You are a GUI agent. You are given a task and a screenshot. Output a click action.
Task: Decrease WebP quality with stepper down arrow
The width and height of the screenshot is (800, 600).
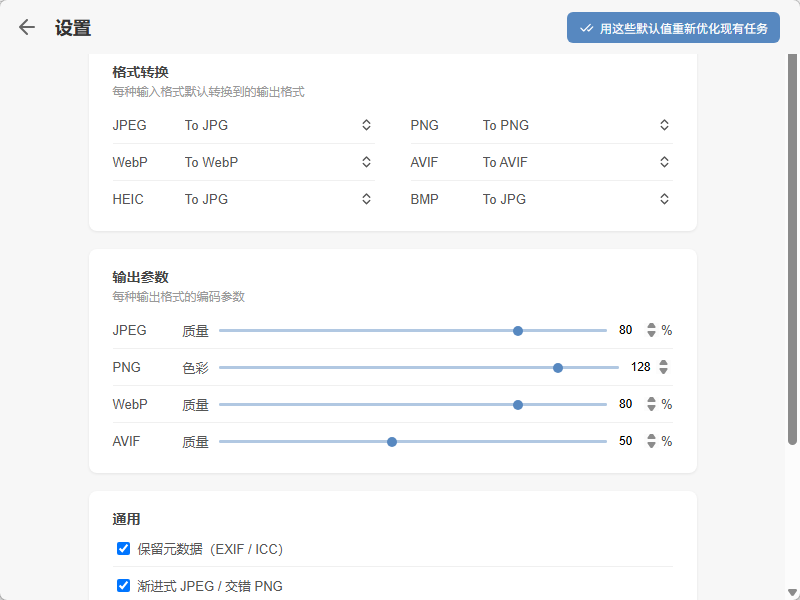[651, 408]
